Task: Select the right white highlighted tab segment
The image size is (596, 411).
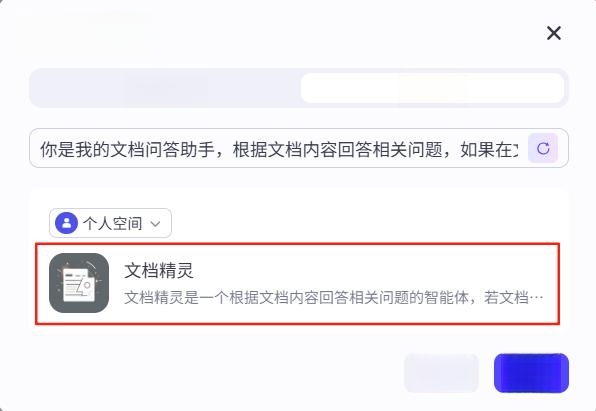Action: click(433, 88)
